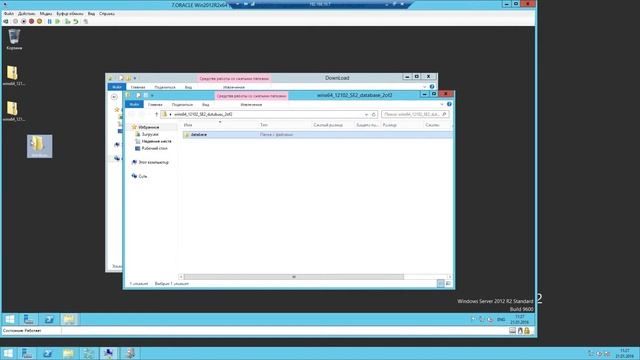Select the lower win64_121 folder on the desktop
The image size is (640, 360).
tap(13, 111)
